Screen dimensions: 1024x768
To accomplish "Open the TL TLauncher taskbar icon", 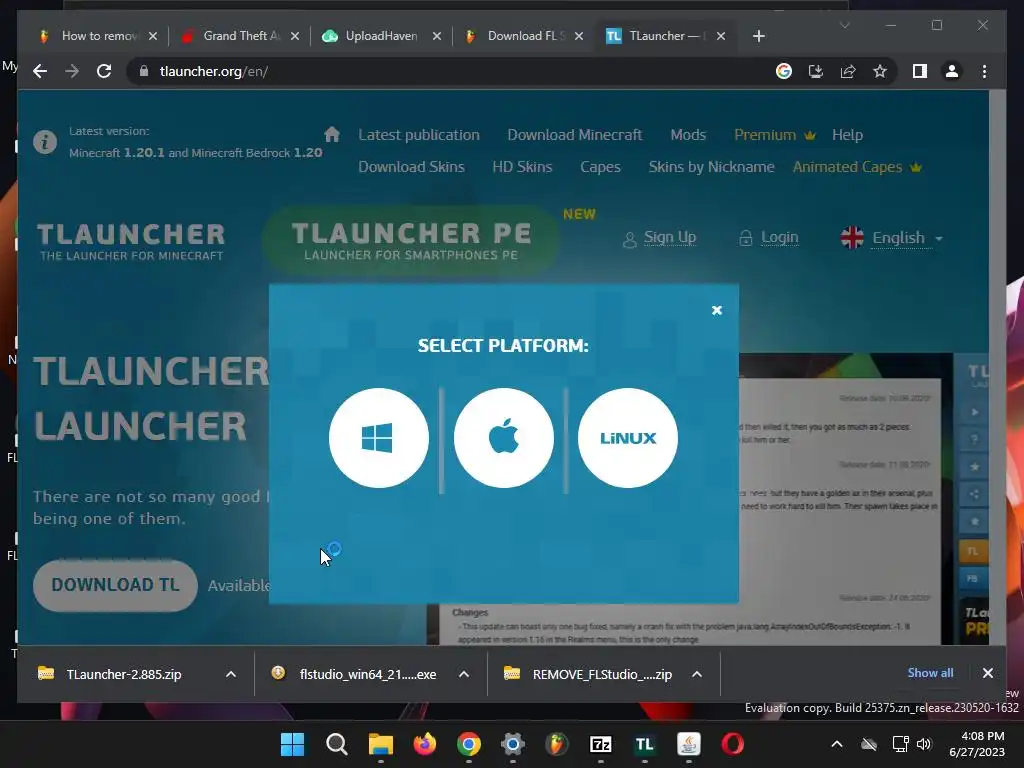I will click(645, 744).
